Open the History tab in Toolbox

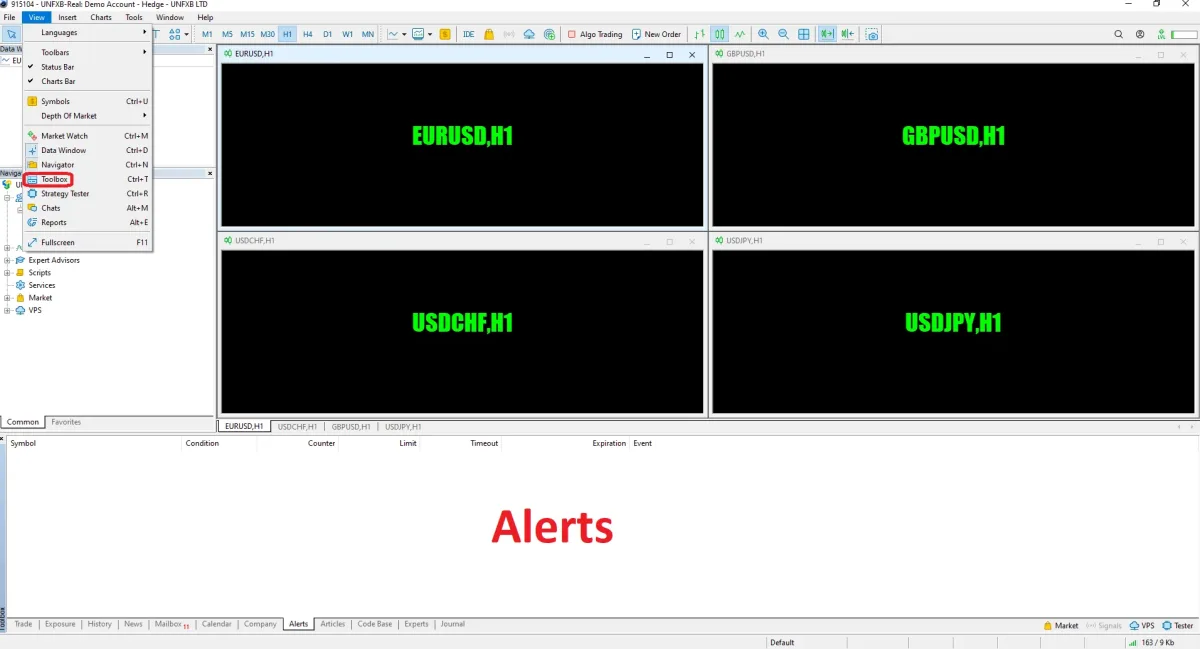pyautogui.click(x=100, y=624)
